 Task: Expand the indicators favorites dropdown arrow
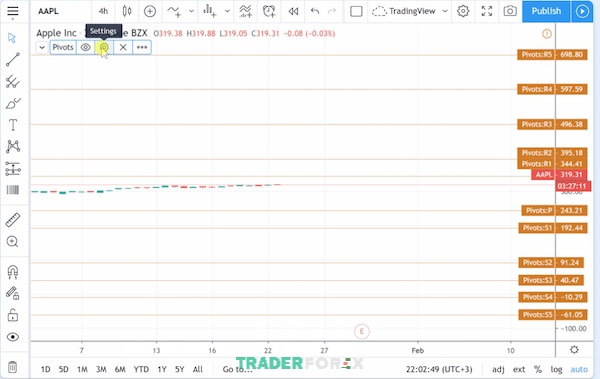coord(192,11)
